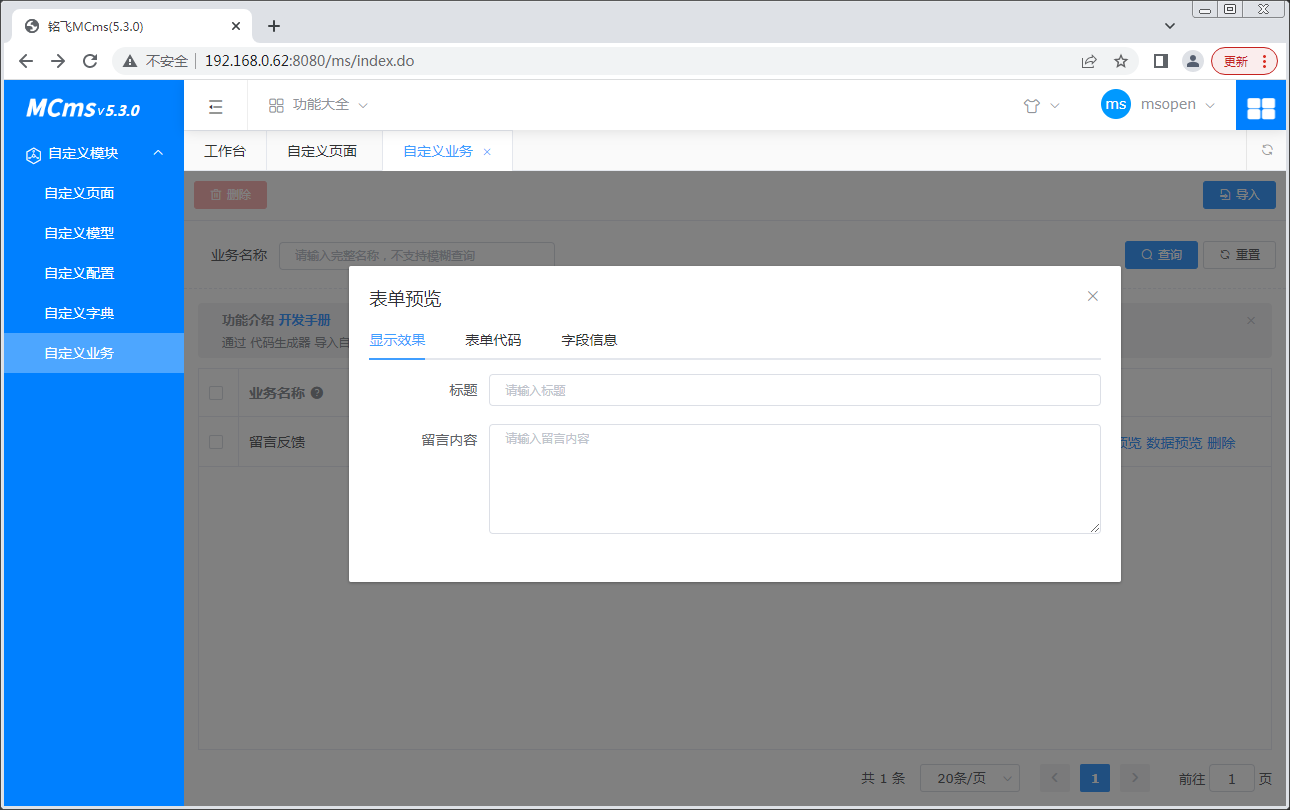Open the browser profile avatar icon
1290x810 pixels.
[x=1192, y=61]
